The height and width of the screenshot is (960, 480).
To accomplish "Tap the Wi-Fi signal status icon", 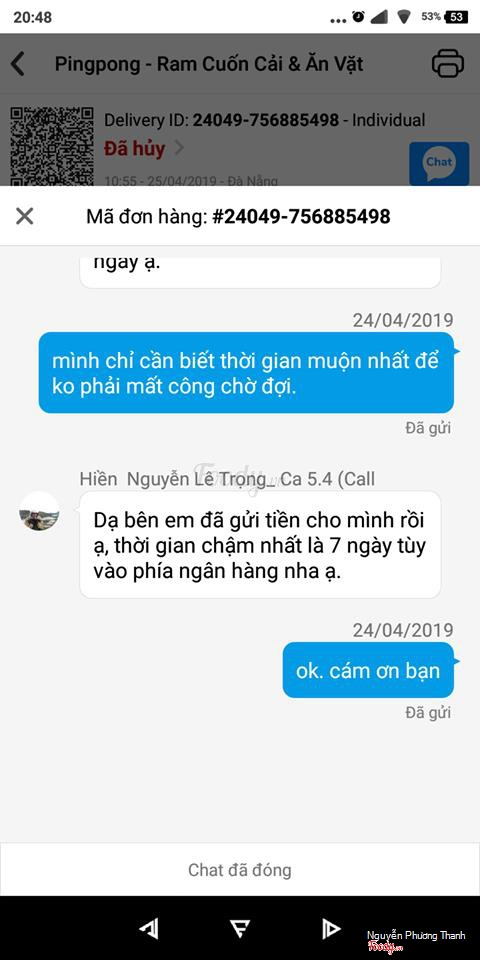I will [x=403, y=17].
